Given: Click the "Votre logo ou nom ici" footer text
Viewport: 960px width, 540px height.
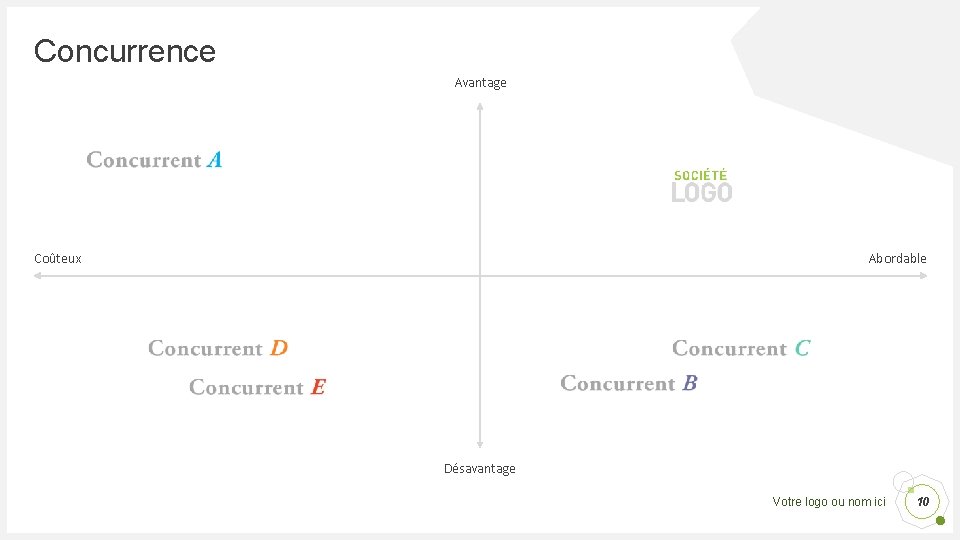Looking at the screenshot, I should click(829, 502).
